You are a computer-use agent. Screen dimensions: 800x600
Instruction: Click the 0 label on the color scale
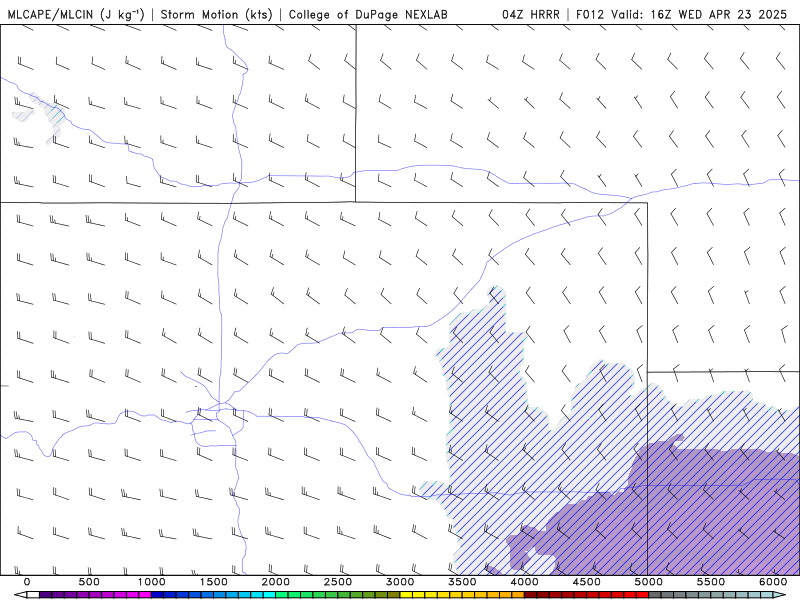27,582
